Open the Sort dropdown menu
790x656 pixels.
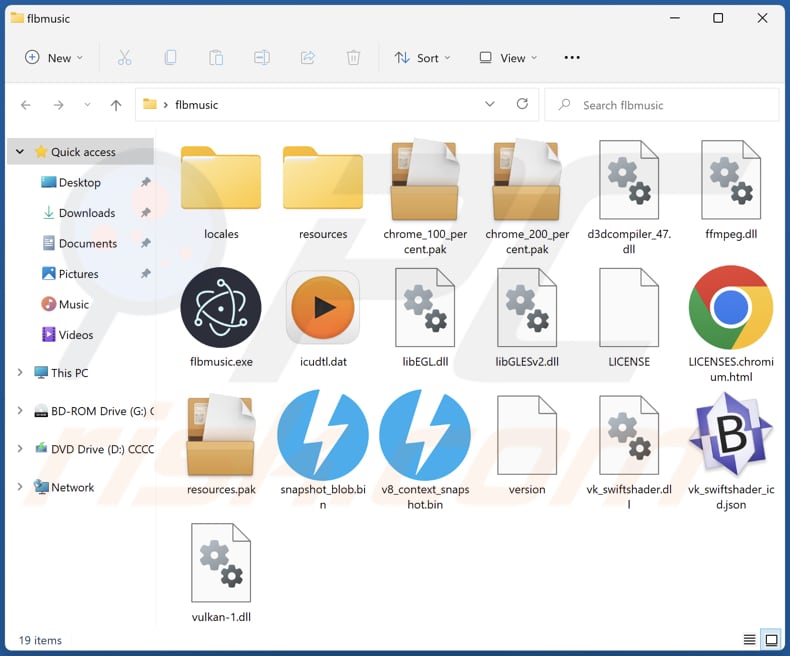tap(422, 58)
